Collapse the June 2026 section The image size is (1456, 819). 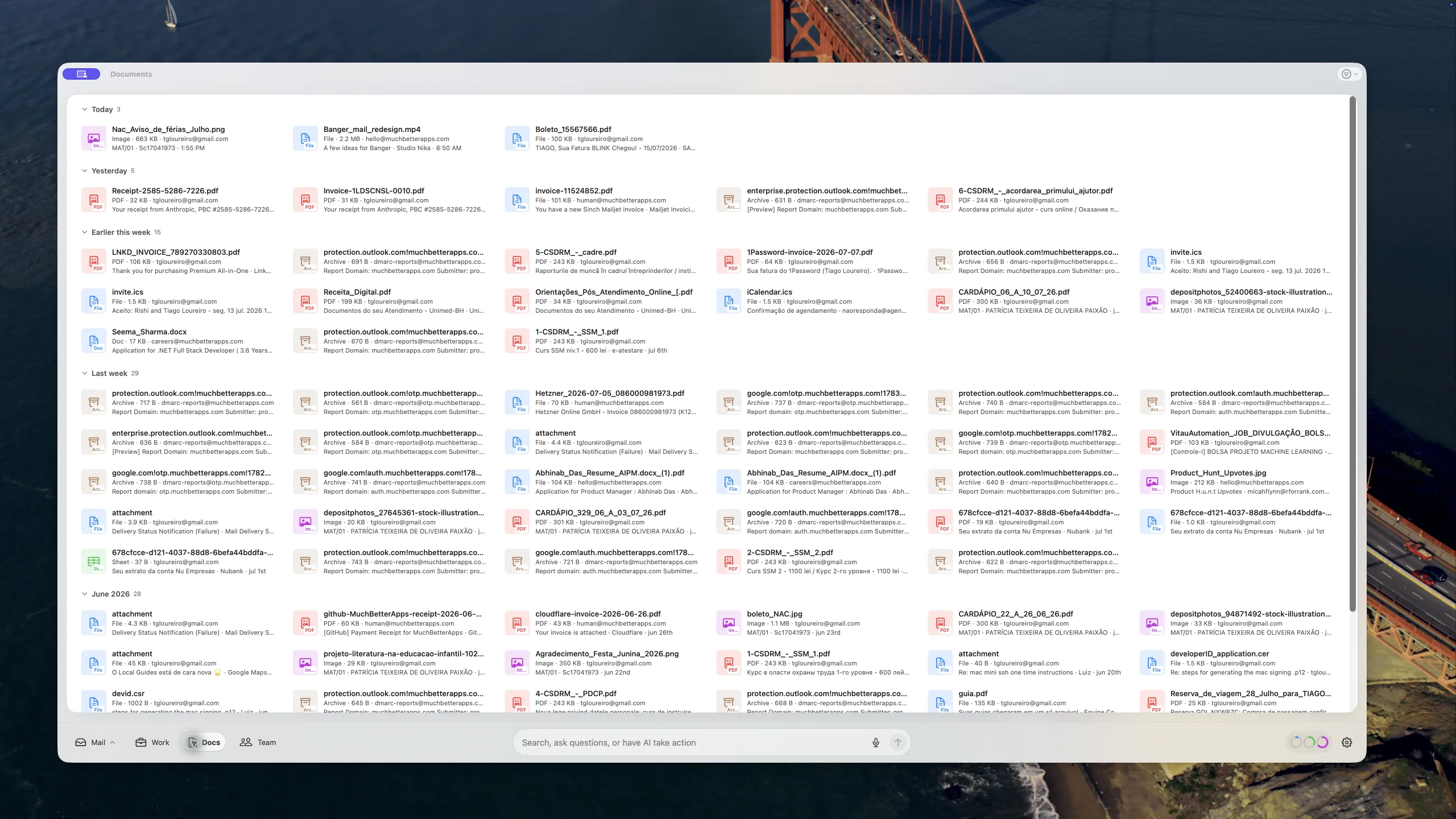coord(84,594)
